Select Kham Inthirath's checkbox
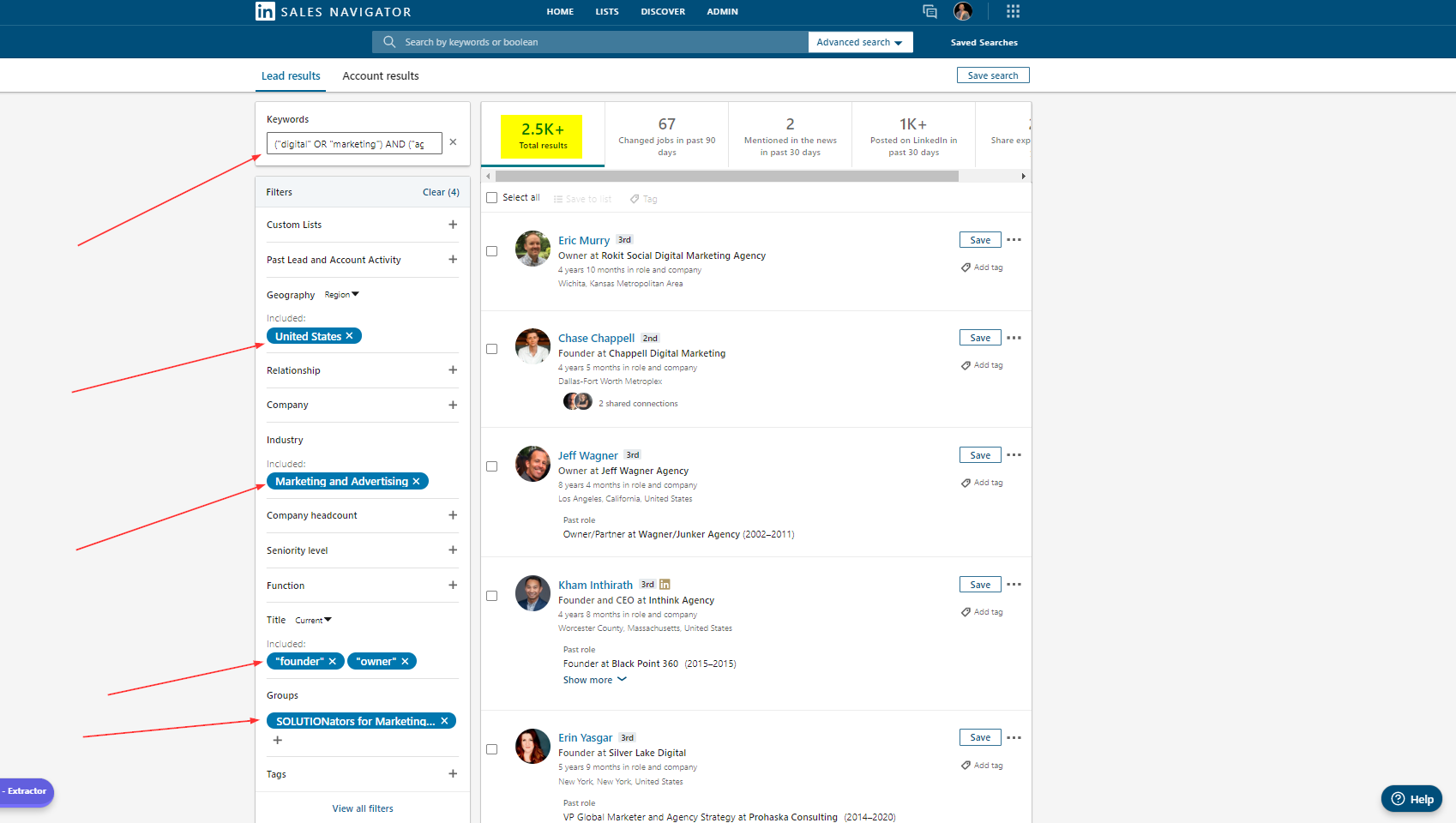Screen dimensions: 1456x823 tap(492, 596)
